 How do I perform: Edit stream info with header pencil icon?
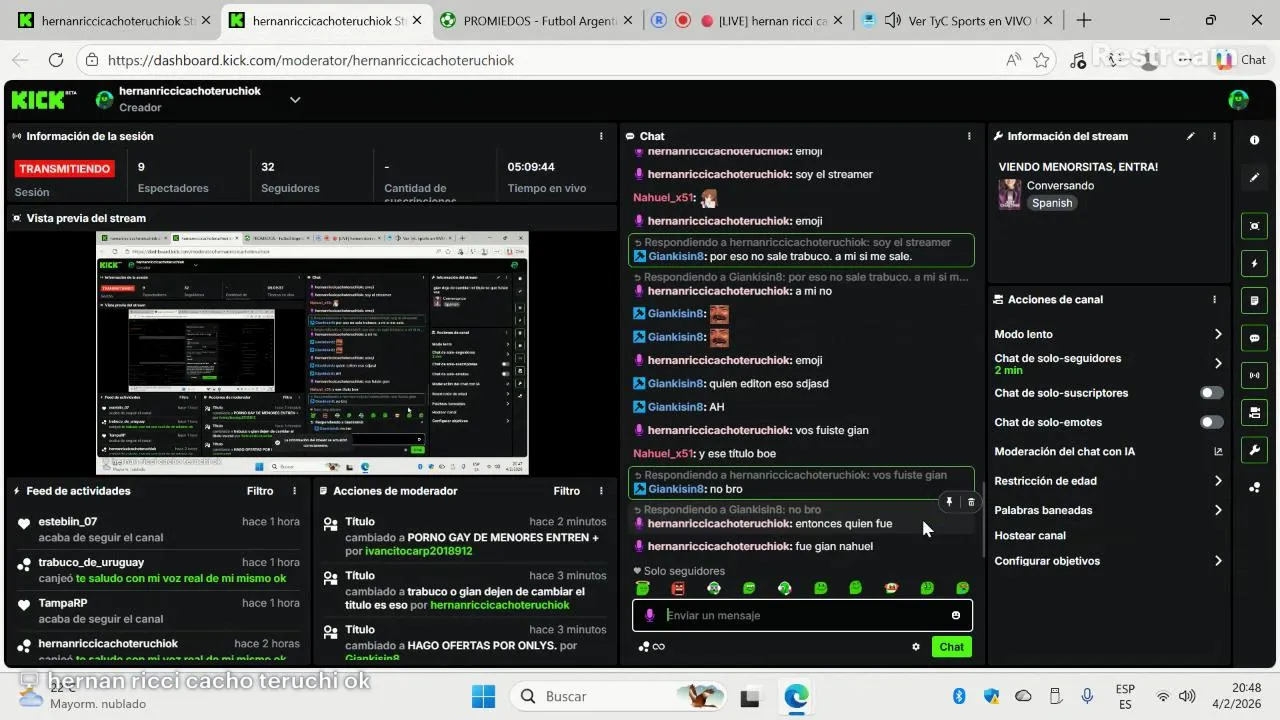click(x=1190, y=136)
